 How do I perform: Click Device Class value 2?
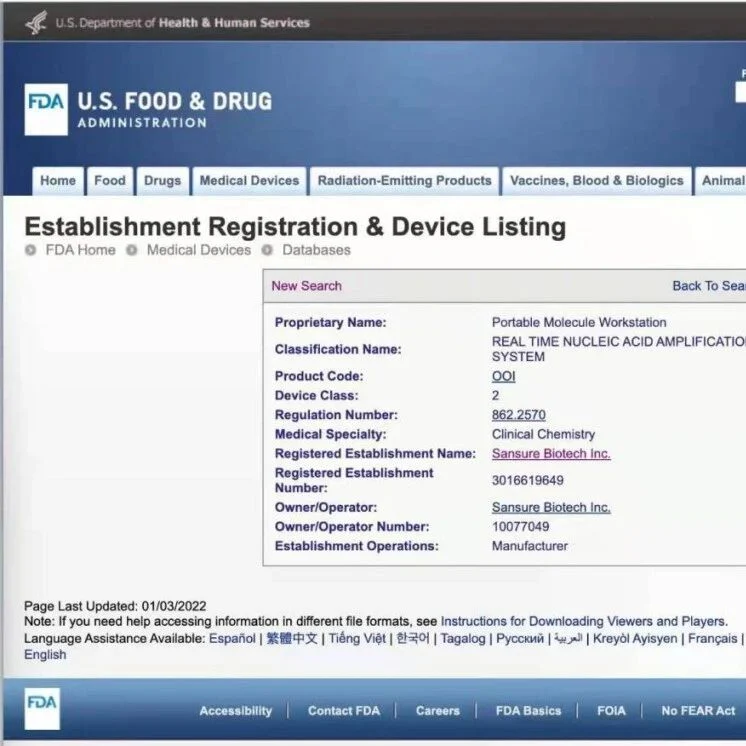[x=496, y=396]
